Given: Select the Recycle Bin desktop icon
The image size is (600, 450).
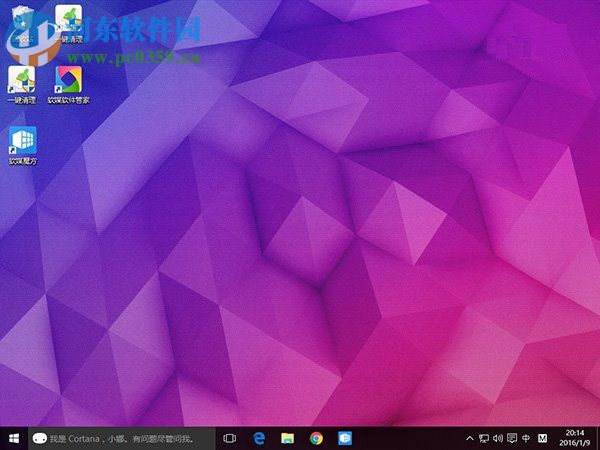Looking at the screenshot, I should 22,24.
